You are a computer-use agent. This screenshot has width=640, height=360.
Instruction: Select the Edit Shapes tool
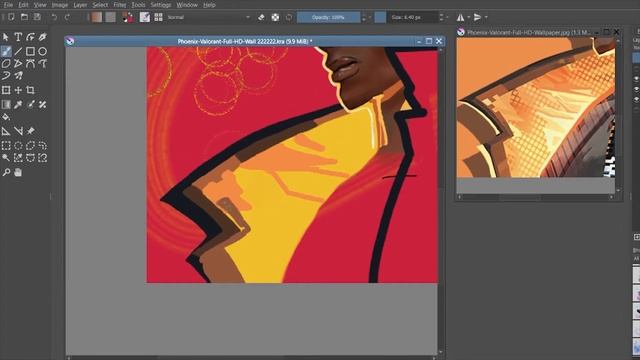tap(30, 37)
